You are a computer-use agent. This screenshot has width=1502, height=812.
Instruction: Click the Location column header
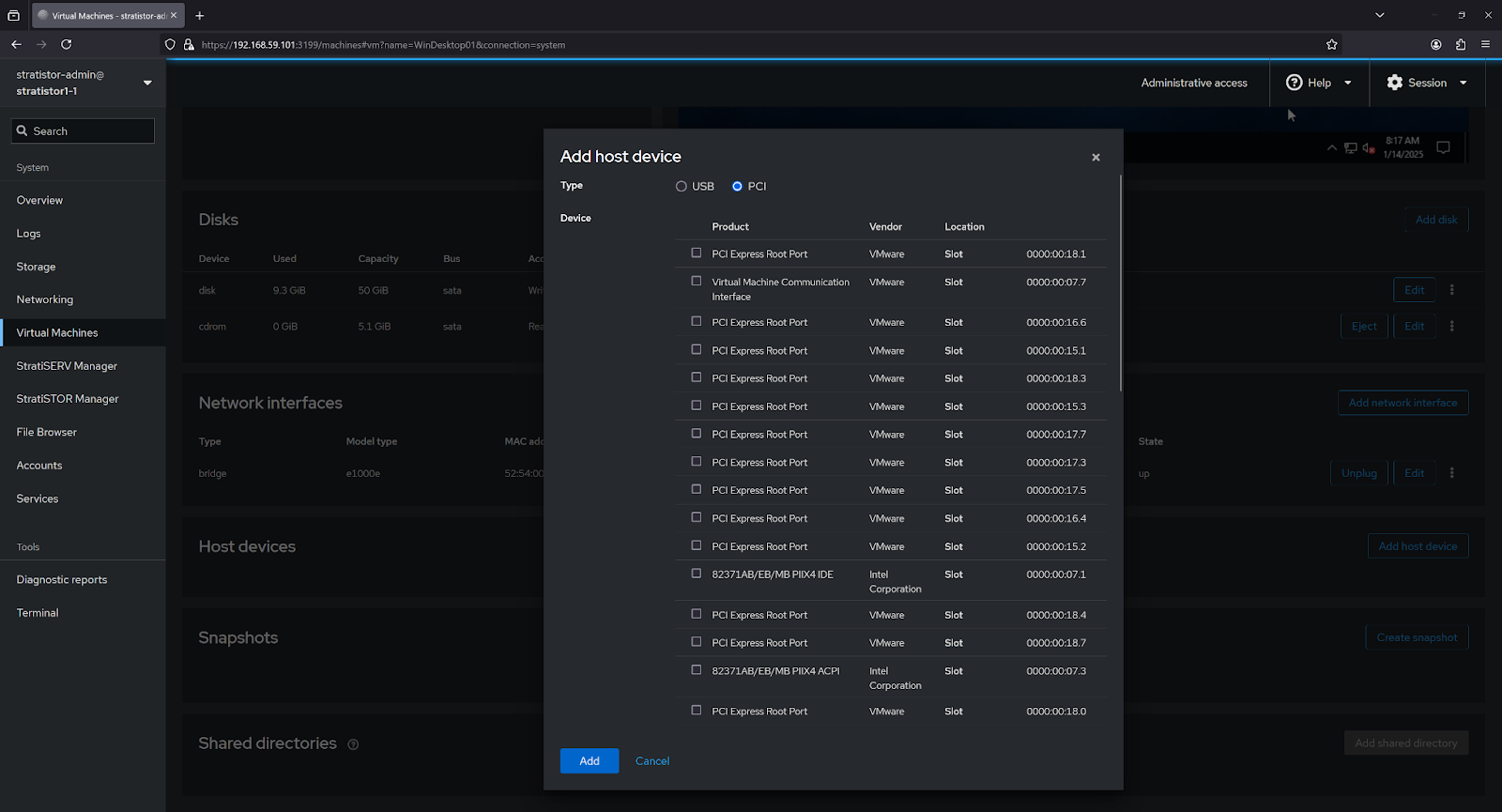[964, 226]
